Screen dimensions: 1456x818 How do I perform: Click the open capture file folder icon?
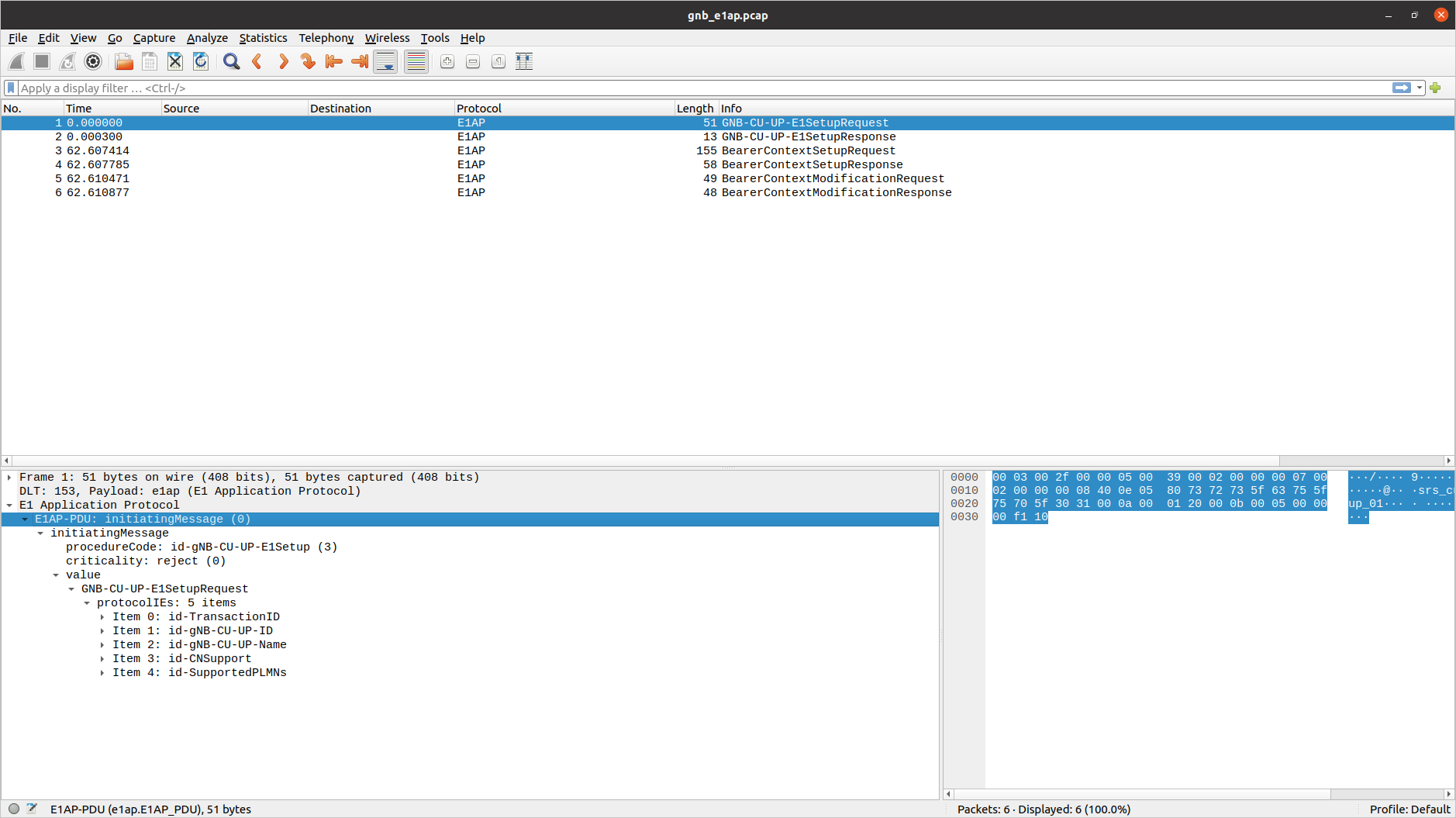(x=124, y=62)
